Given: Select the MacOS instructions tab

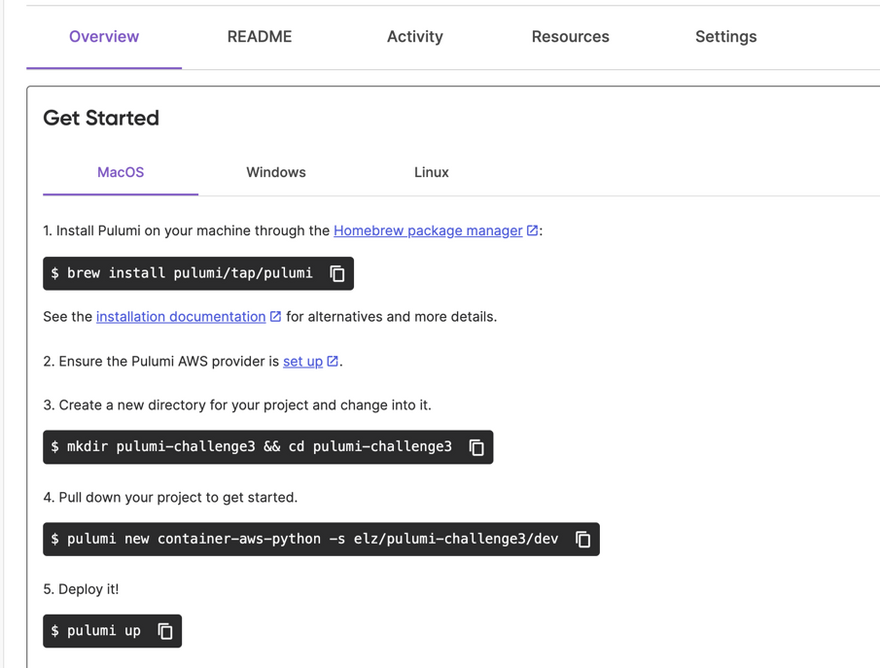Looking at the screenshot, I should pyautogui.click(x=121, y=172).
